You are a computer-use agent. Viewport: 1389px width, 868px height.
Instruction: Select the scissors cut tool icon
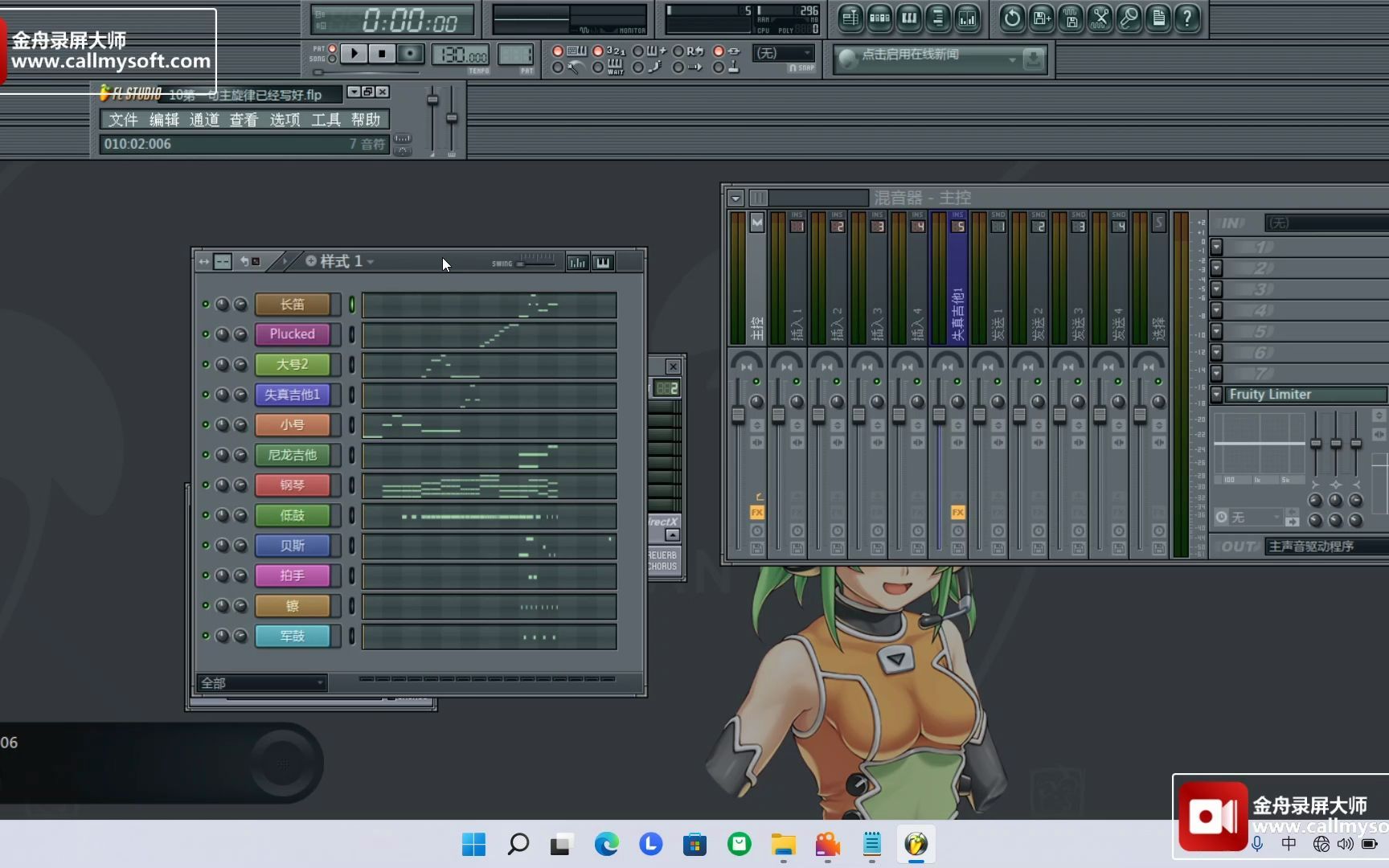pyautogui.click(x=1101, y=18)
